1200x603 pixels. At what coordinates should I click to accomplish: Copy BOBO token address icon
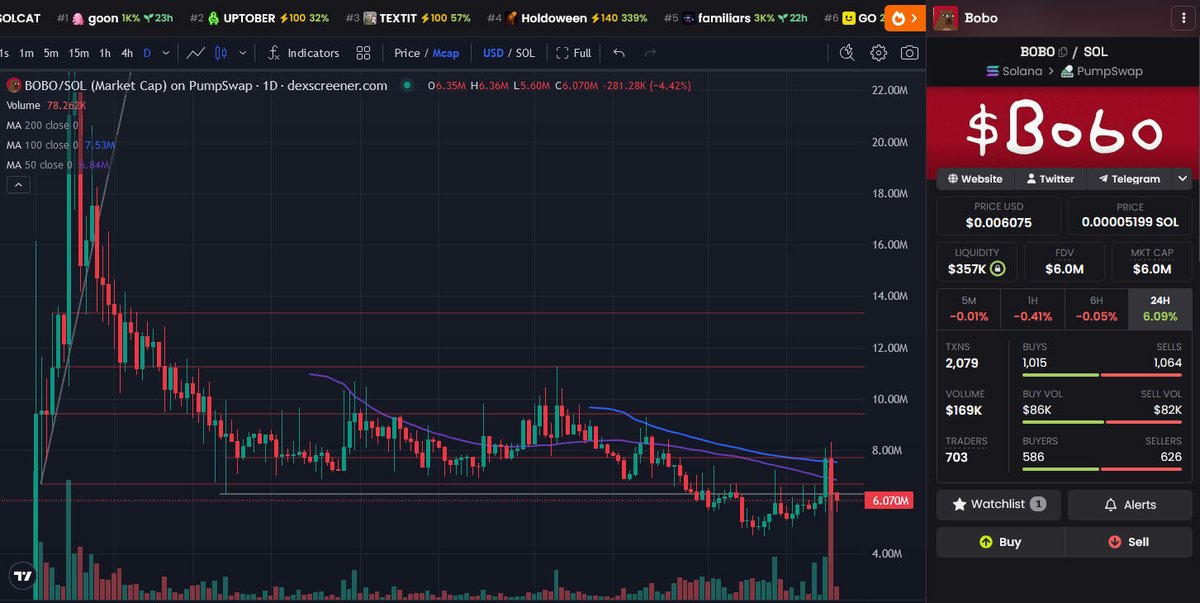tap(1062, 52)
